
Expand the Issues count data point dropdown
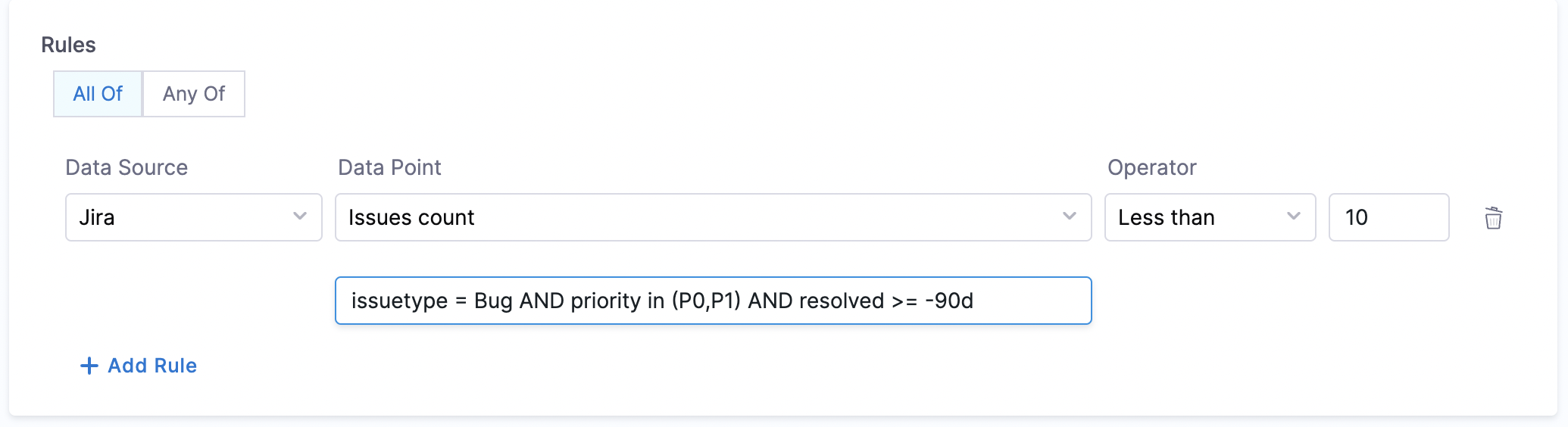[712, 217]
